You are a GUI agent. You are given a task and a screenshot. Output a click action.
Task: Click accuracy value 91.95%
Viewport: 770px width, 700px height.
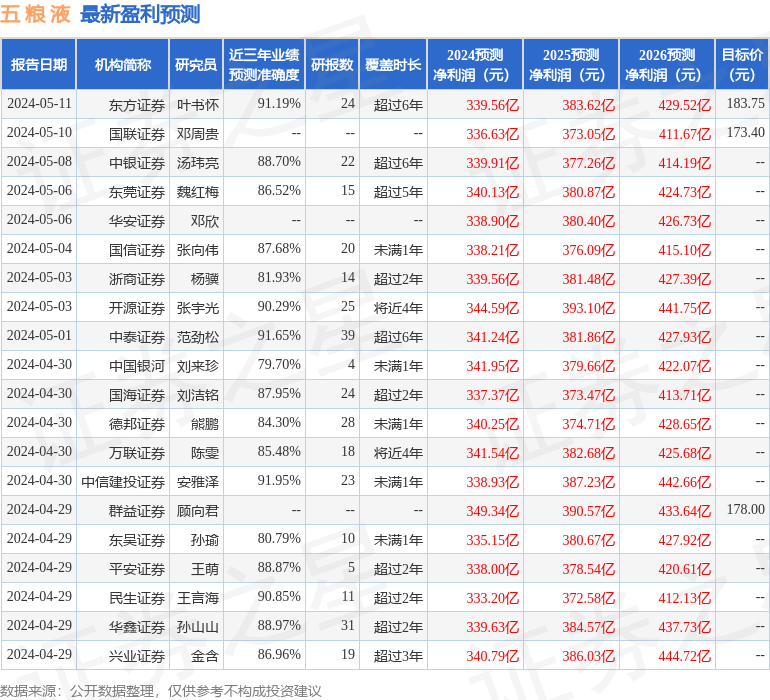(279, 480)
